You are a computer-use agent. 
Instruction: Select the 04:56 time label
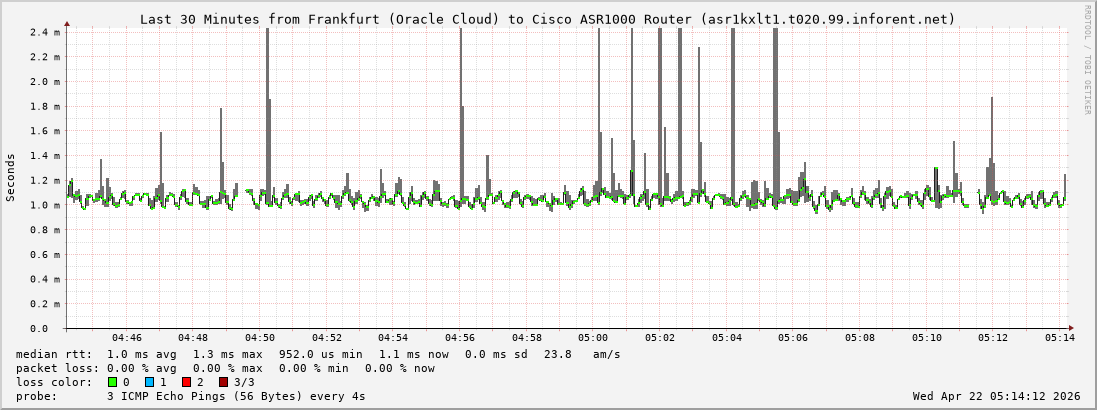[x=460, y=338]
